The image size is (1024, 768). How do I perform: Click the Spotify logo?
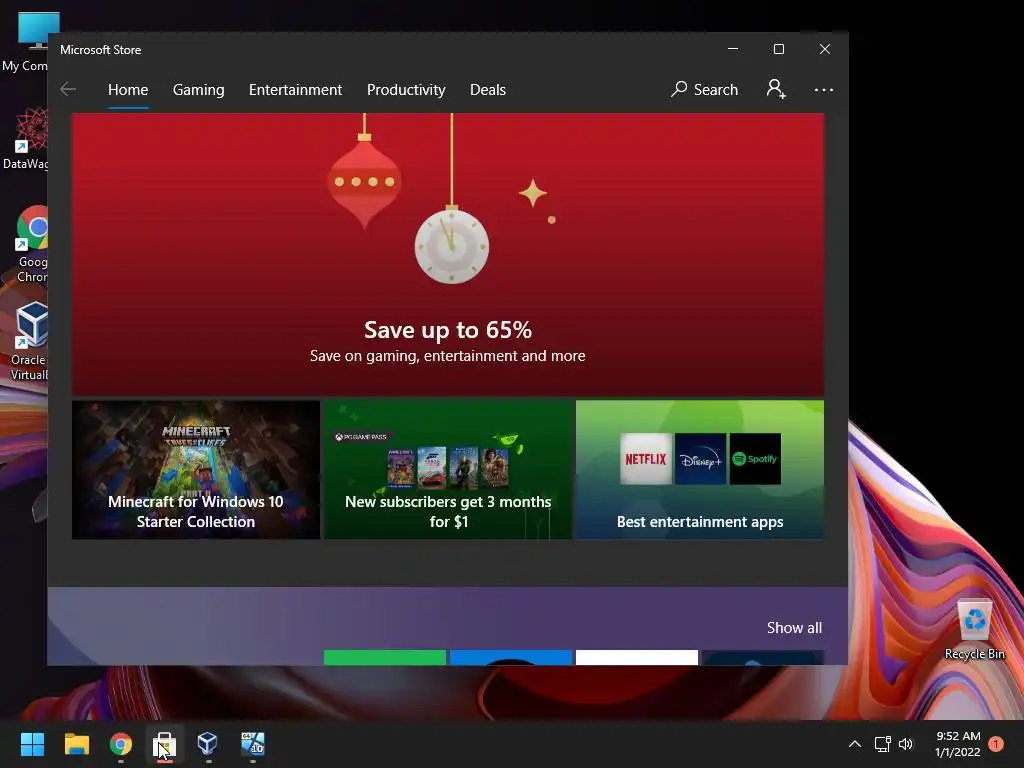[x=756, y=459]
